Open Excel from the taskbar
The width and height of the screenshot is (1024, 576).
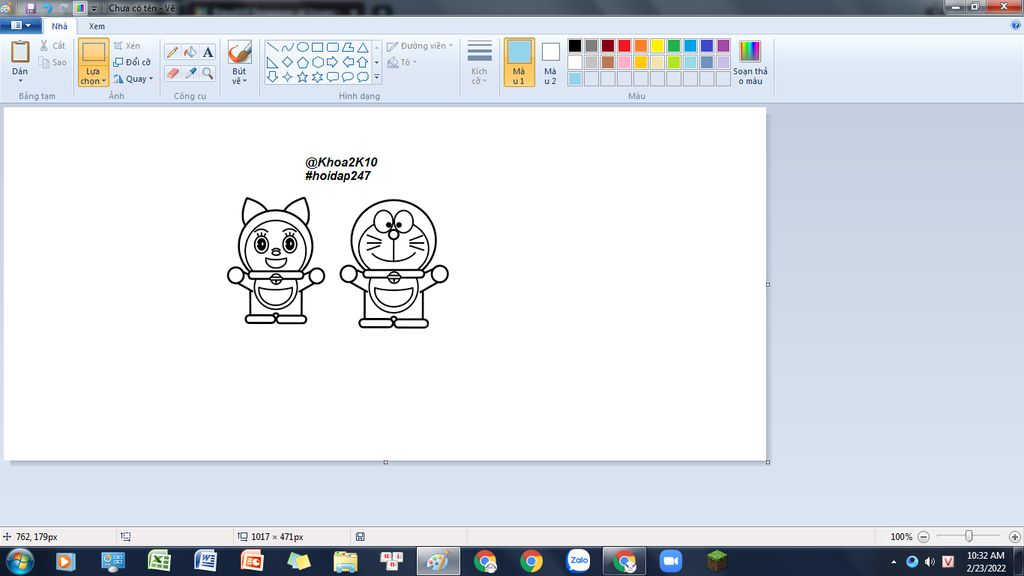159,561
